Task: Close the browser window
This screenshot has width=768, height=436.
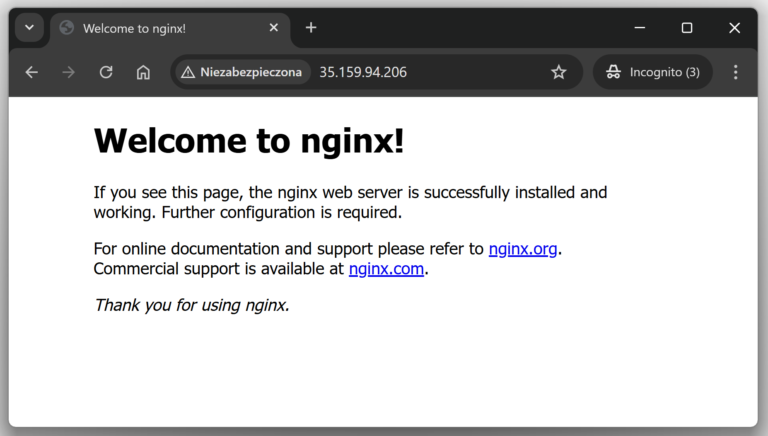Action: pyautogui.click(x=734, y=28)
